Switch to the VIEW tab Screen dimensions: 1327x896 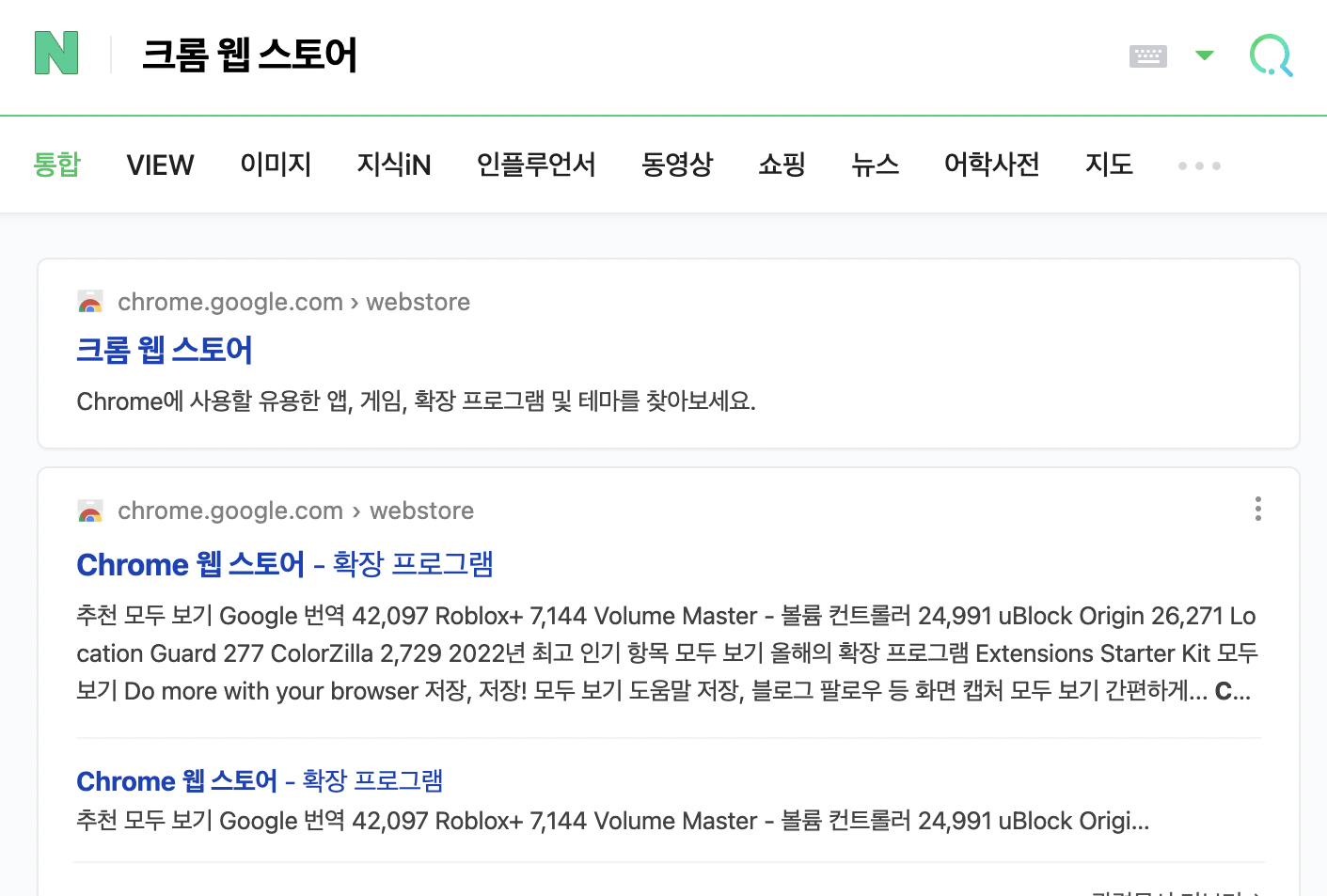(x=160, y=164)
